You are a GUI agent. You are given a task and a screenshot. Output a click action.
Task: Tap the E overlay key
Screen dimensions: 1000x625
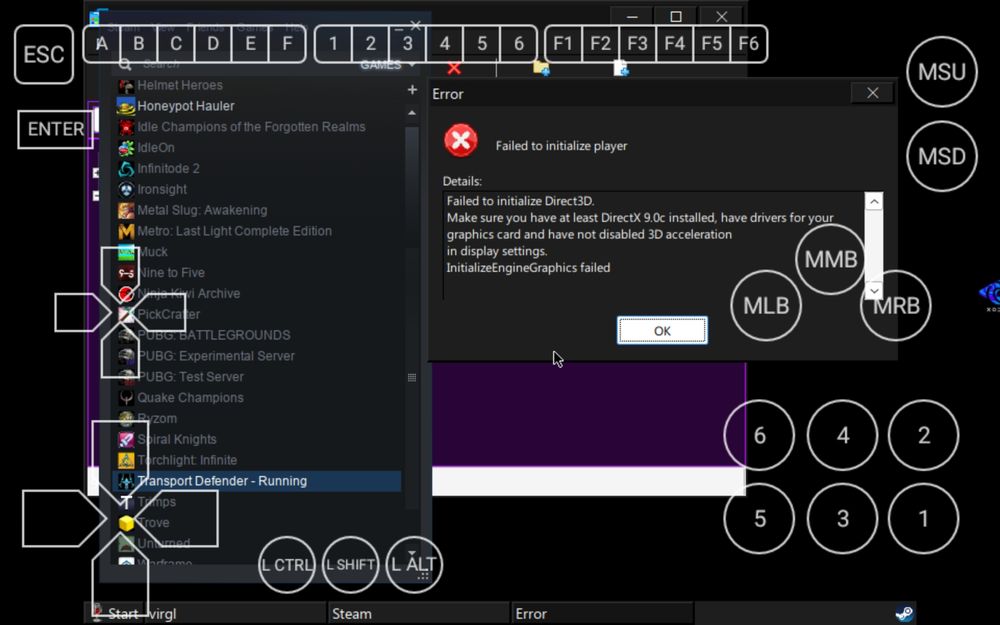(x=250, y=43)
